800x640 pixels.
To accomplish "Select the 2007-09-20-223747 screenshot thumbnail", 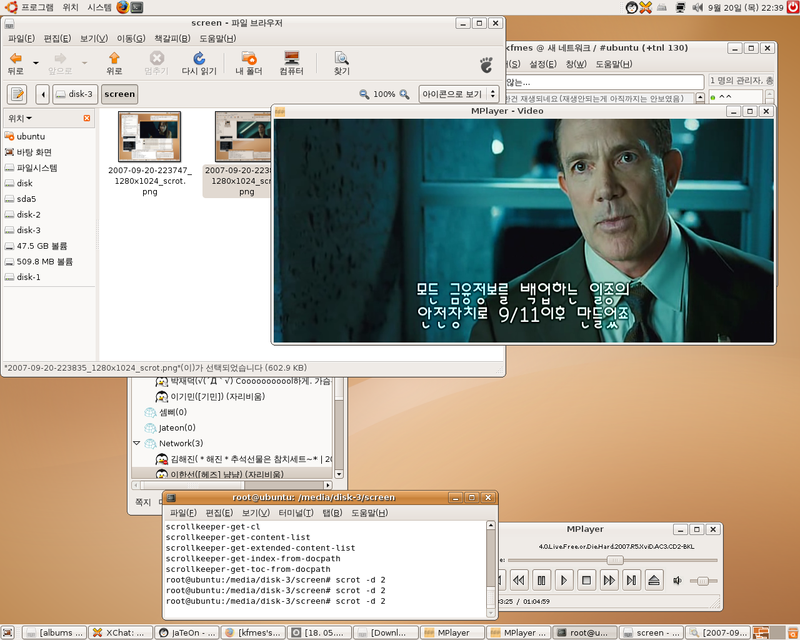I will (149, 137).
